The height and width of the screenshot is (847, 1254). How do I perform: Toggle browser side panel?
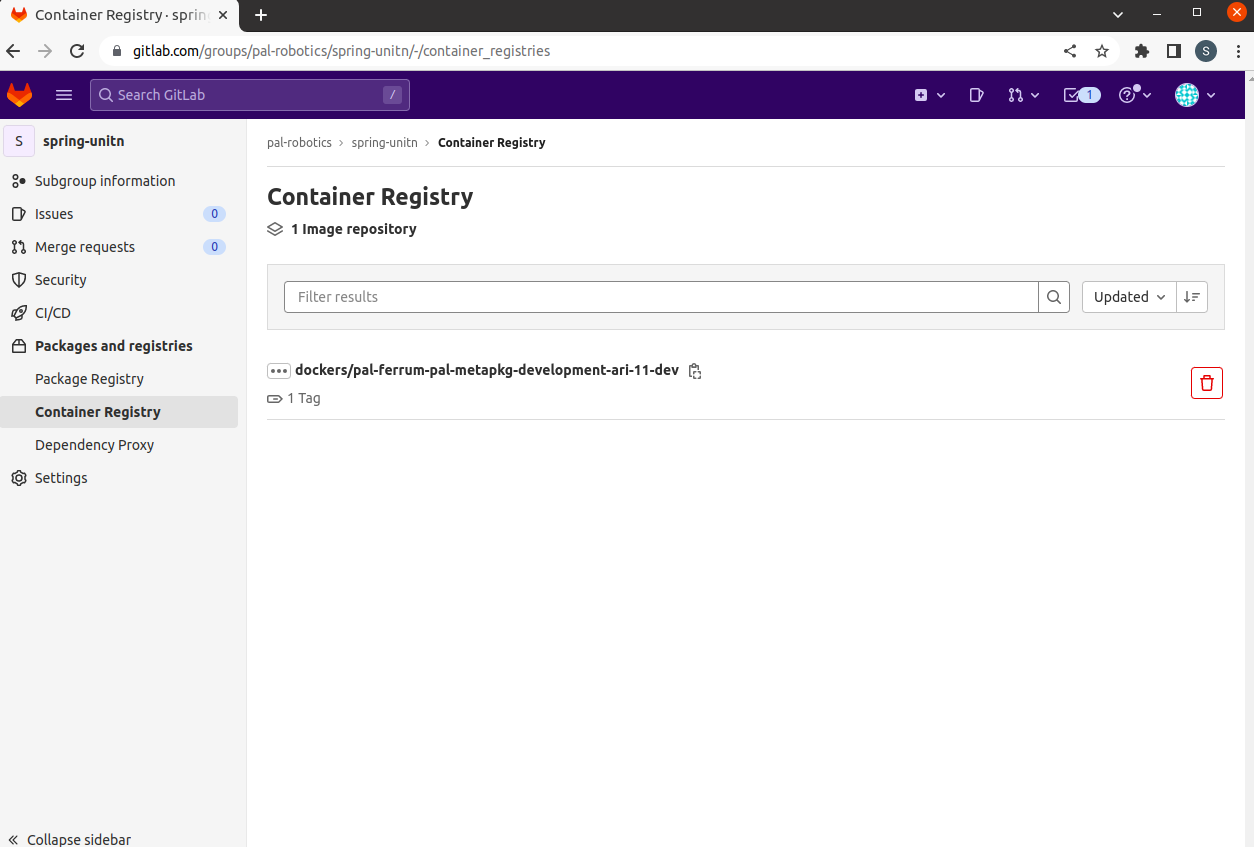pyautogui.click(x=1174, y=51)
